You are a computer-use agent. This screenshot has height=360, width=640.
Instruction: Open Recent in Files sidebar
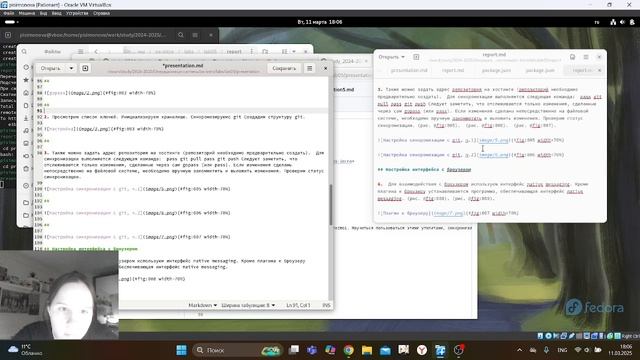pos(26,67)
